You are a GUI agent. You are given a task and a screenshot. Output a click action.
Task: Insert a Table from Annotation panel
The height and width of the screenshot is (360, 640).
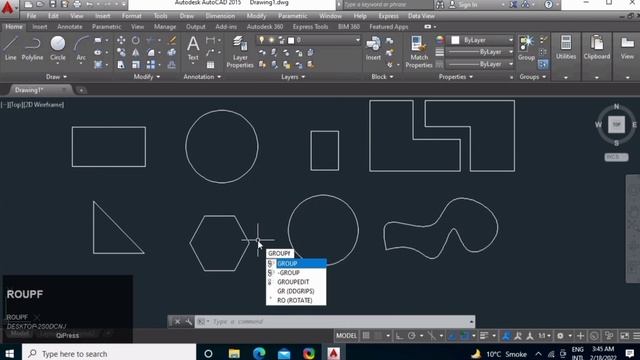210,64
